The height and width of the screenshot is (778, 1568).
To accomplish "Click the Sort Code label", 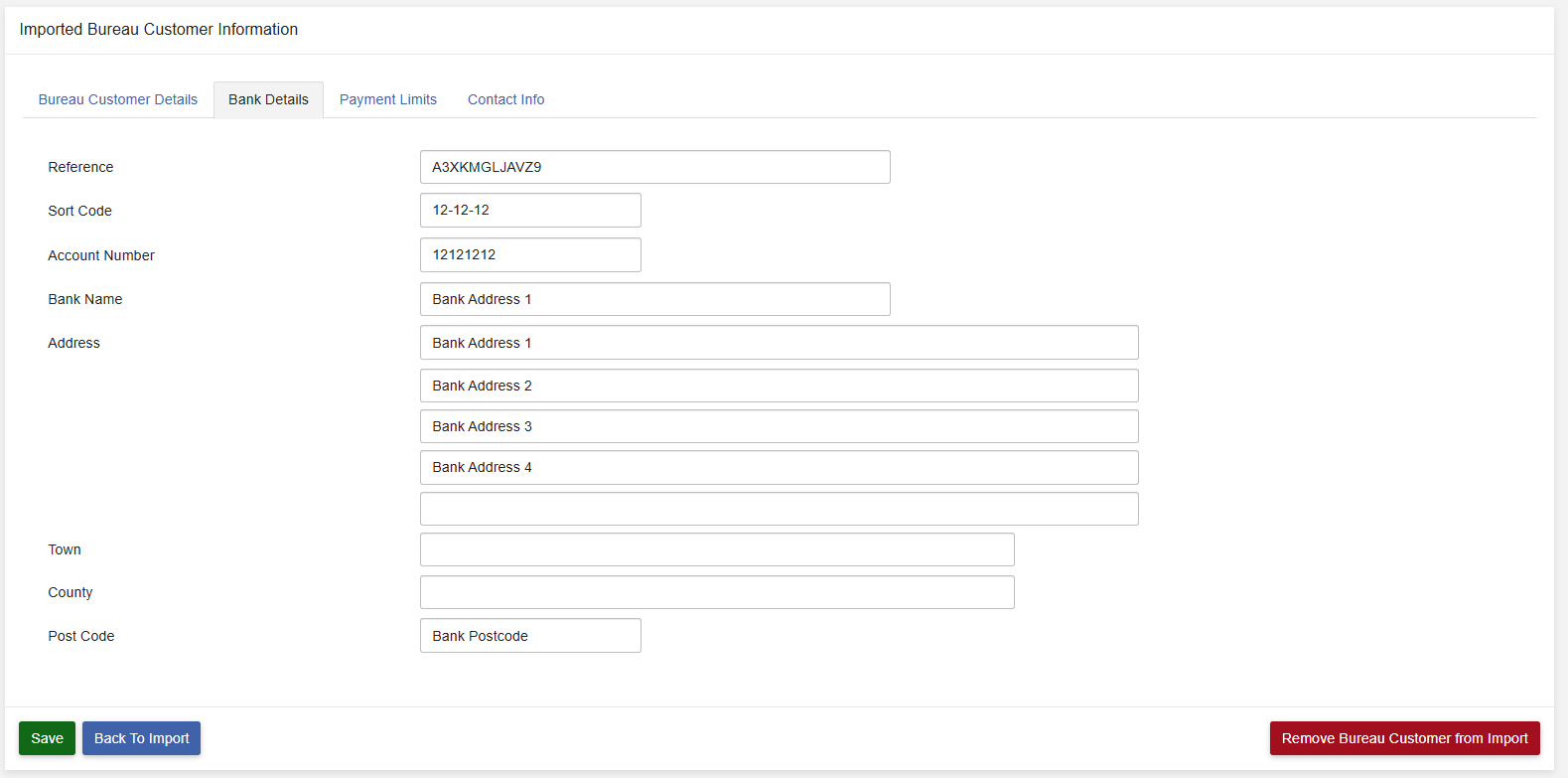I will coord(79,211).
